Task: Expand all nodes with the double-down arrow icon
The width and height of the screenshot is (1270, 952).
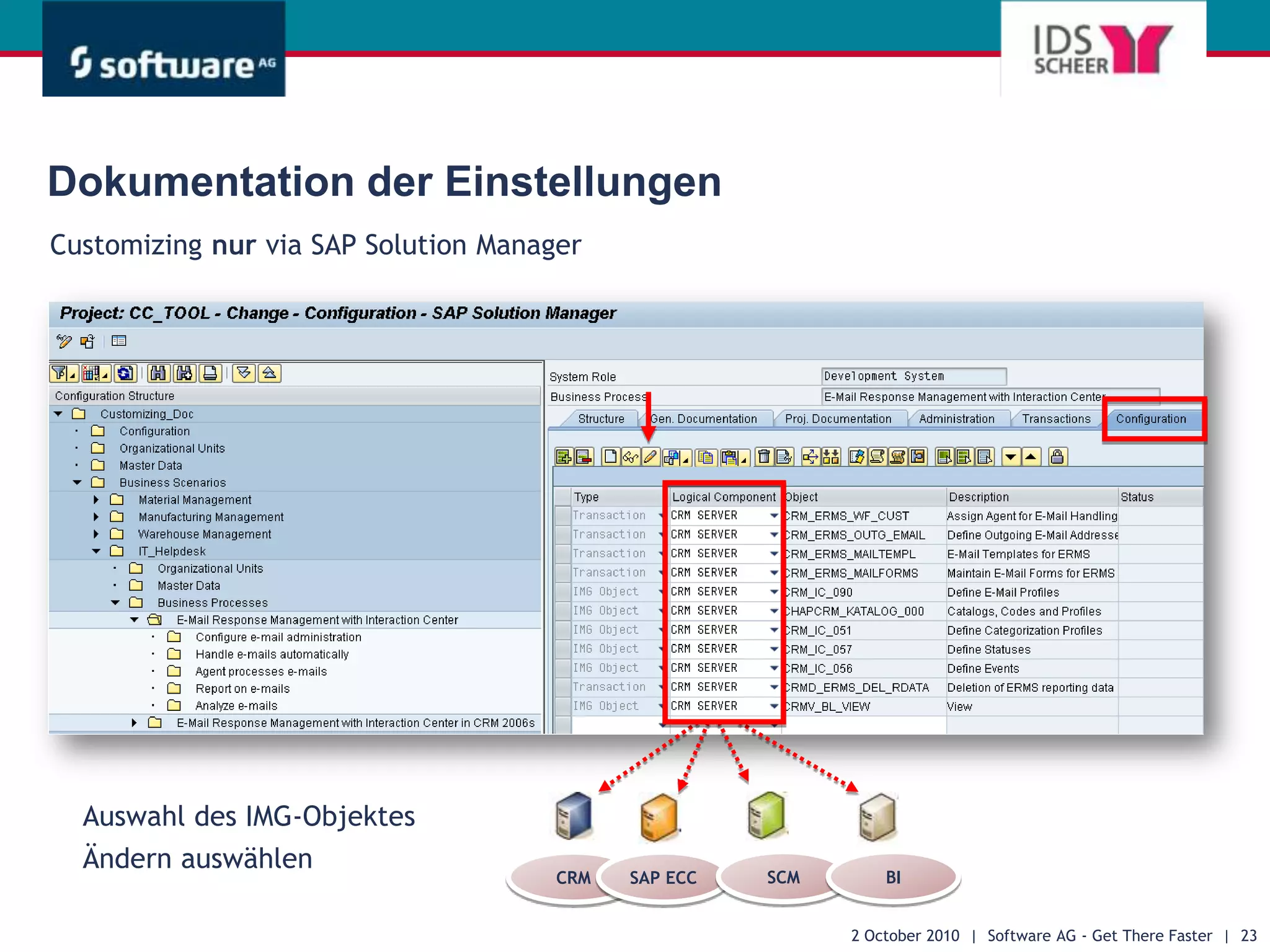Action: tap(244, 373)
